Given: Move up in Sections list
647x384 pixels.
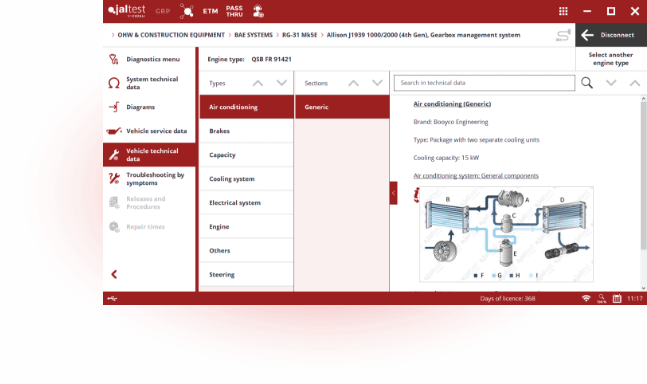Looking at the screenshot, I should (x=353, y=83).
